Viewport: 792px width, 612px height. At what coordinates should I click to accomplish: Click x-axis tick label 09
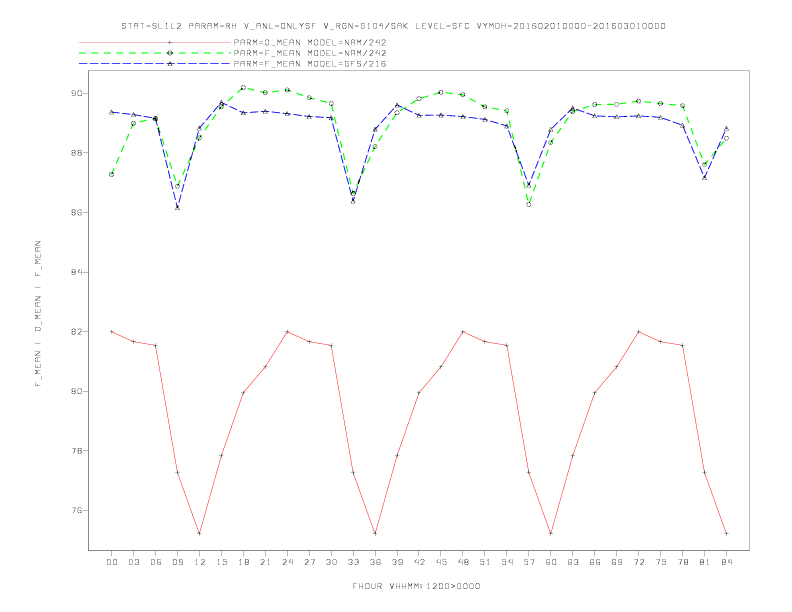click(177, 562)
